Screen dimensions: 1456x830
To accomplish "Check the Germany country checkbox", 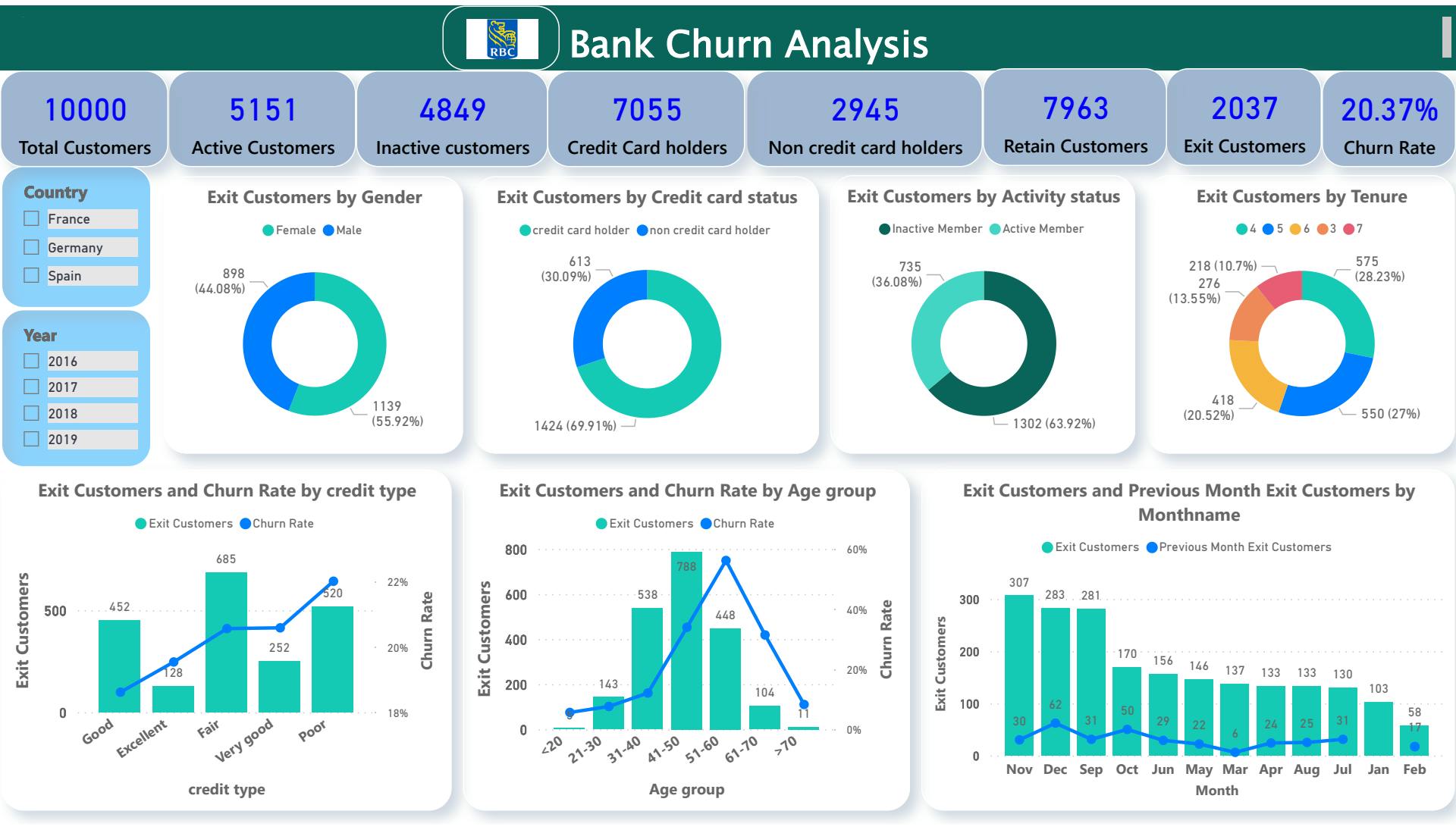I will [x=31, y=247].
